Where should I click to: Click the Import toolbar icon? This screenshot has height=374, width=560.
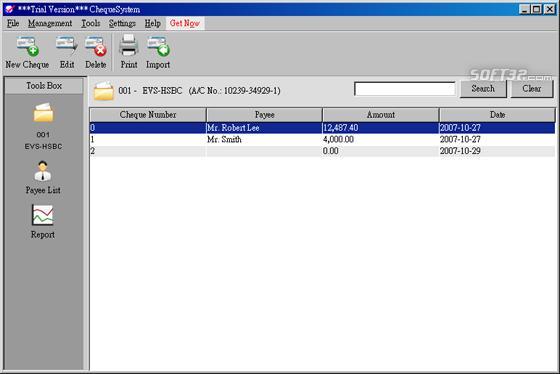pyautogui.click(x=158, y=46)
